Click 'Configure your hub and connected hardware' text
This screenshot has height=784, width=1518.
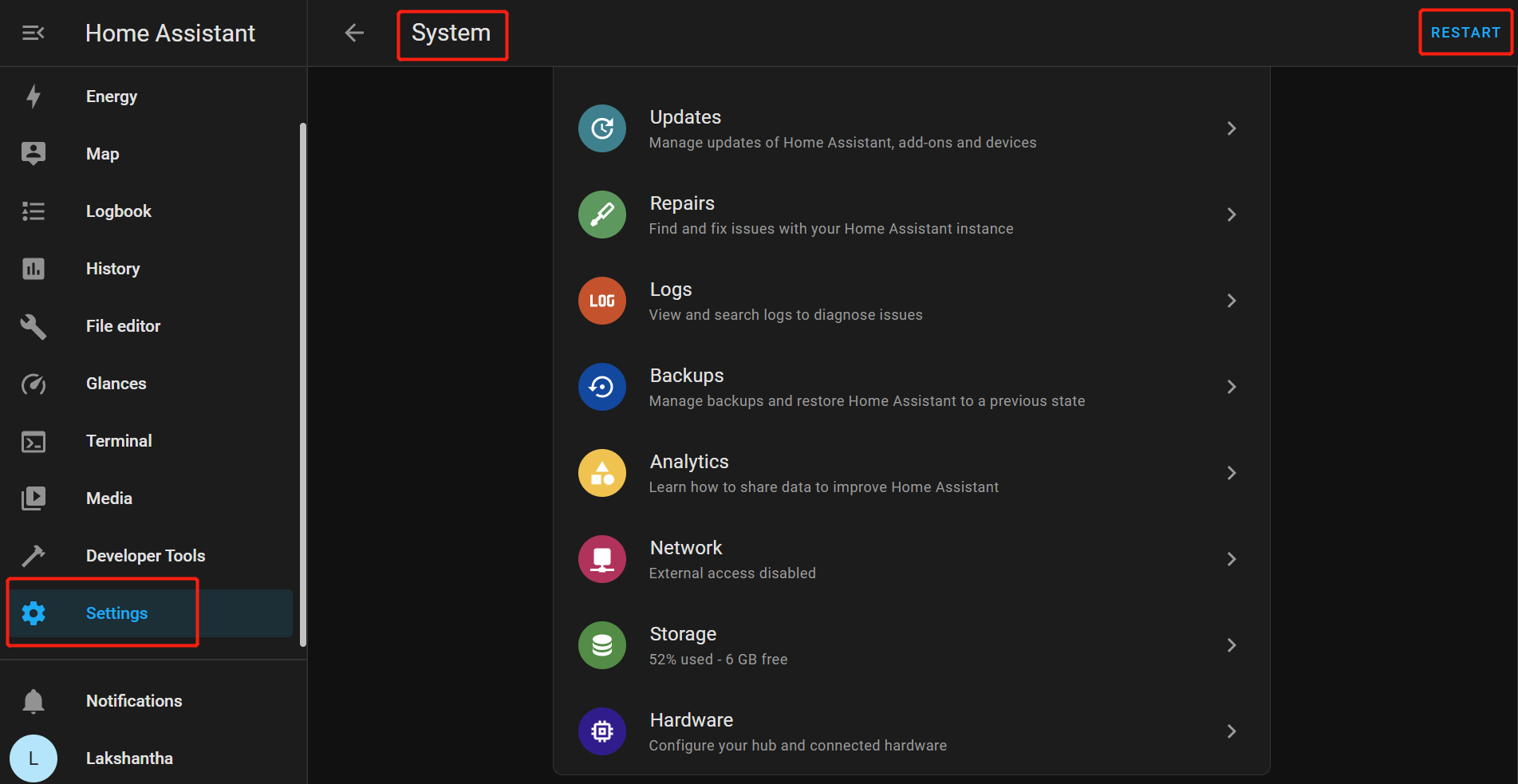coord(798,746)
